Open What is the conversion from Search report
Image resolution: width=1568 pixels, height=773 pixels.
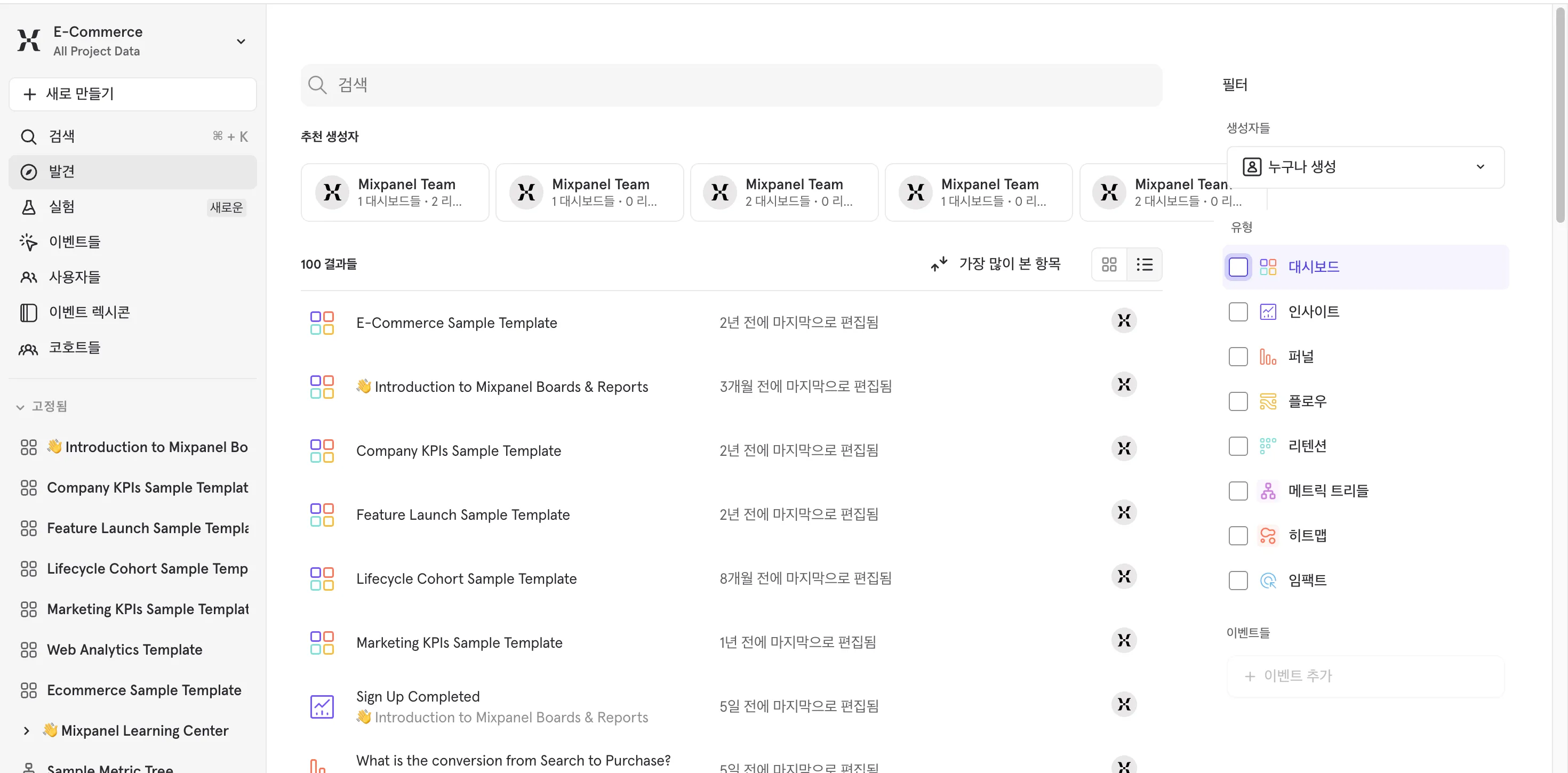[513, 760]
